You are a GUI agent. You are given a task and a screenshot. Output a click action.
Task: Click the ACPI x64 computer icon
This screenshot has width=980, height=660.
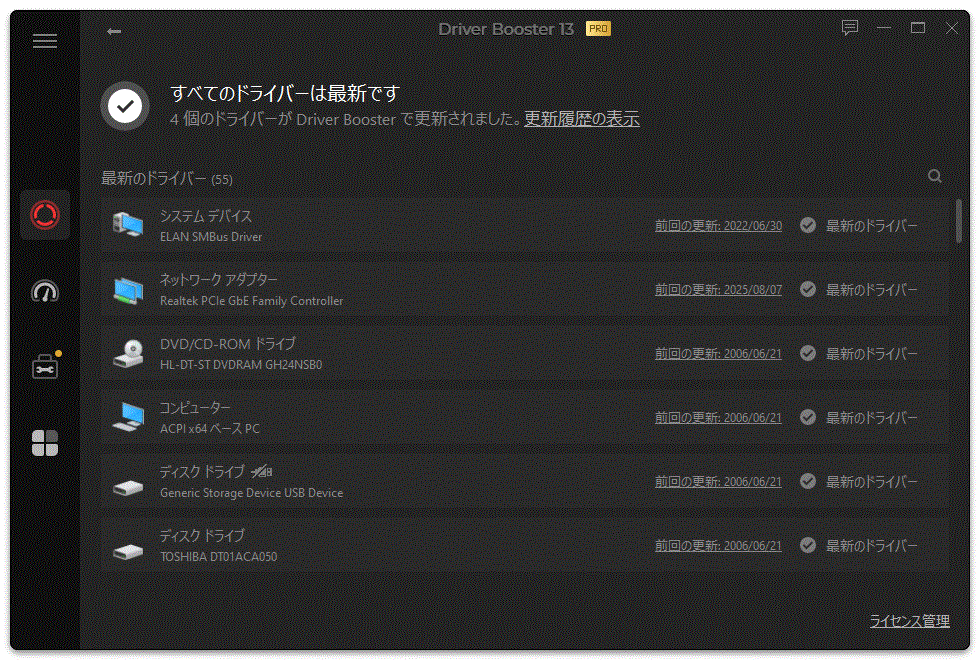click(127, 417)
